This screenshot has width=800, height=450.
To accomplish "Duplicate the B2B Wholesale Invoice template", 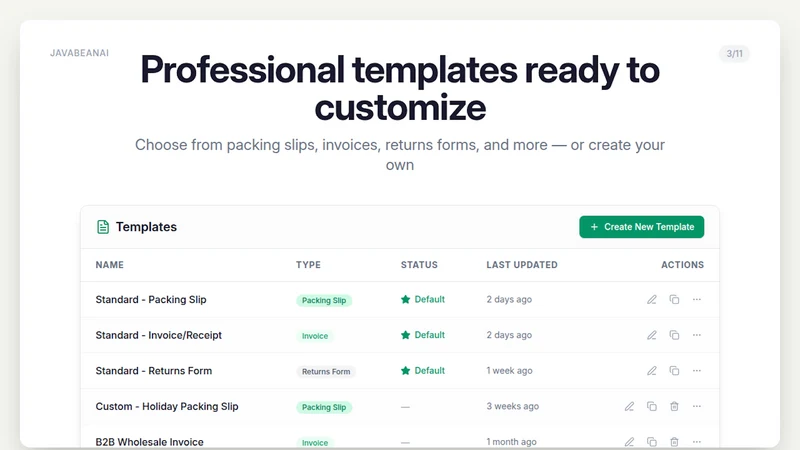I will (652, 442).
